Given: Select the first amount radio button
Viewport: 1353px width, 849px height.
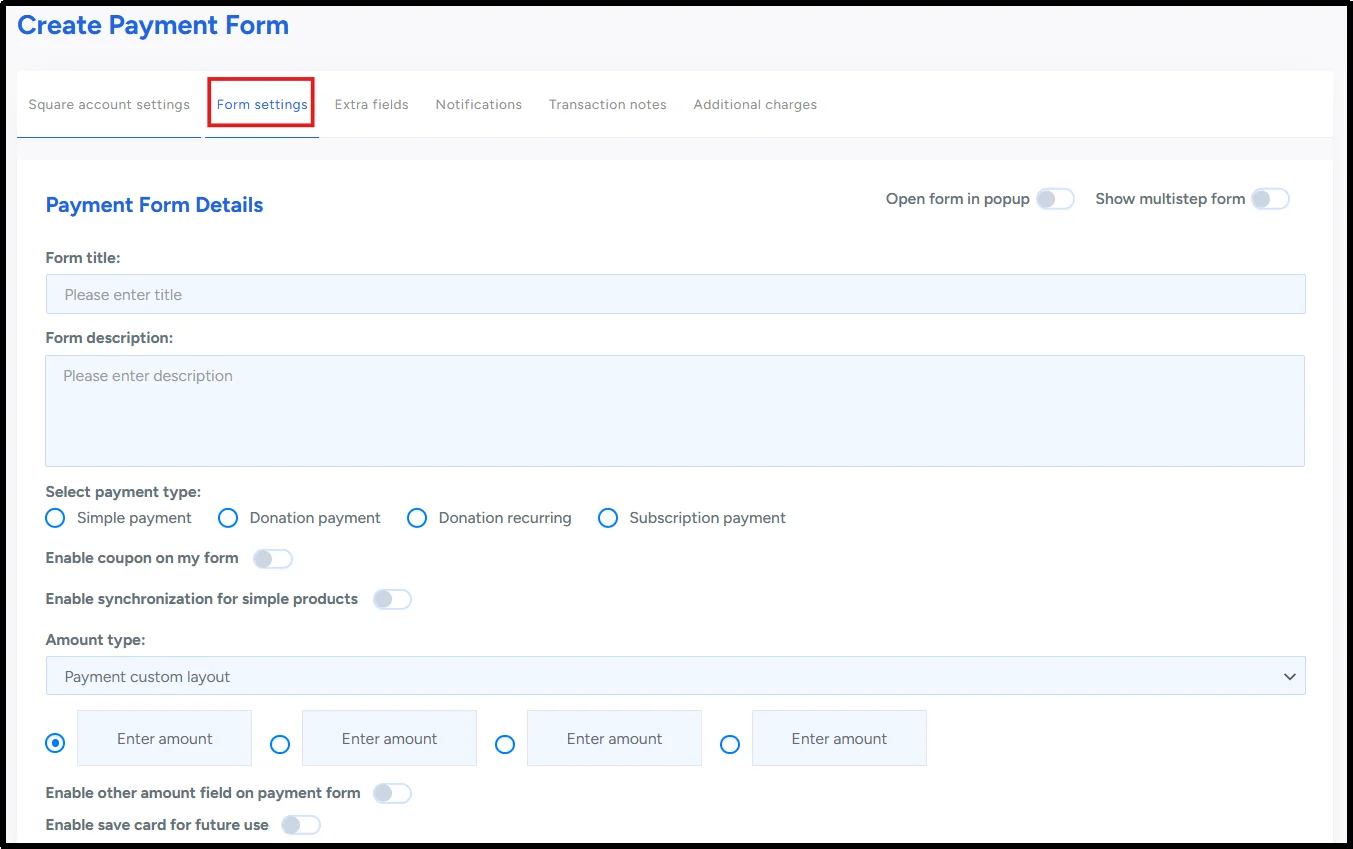Looking at the screenshot, I should 55,743.
